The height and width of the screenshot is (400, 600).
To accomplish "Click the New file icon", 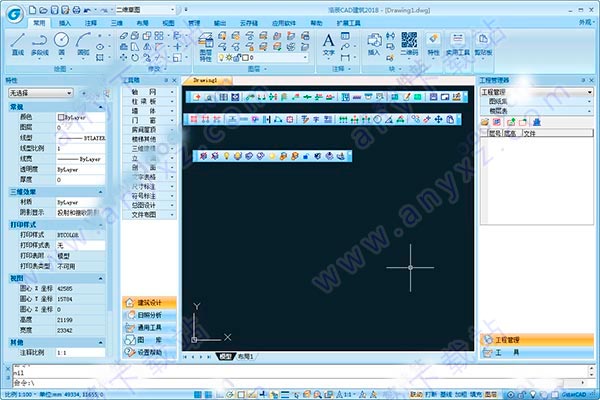I will coord(33,10).
